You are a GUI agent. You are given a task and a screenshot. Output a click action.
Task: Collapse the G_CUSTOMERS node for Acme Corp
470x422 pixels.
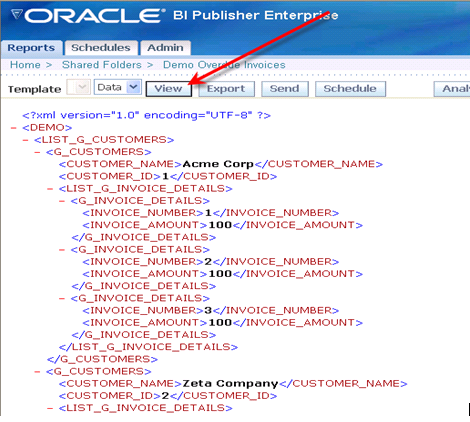pos(38,152)
